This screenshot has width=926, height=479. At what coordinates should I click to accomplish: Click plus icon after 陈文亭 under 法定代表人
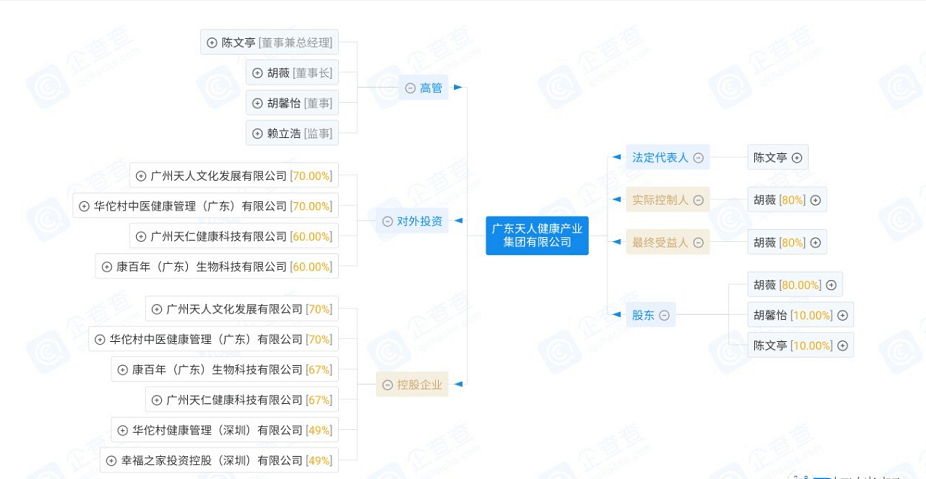pyautogui.click(x=797, y=157)
